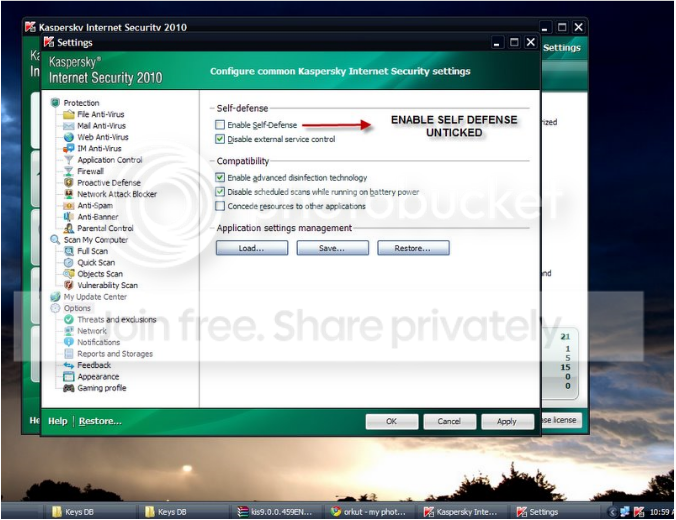Click the Anti-Banner icon
Screen dimensions: 676x520
click(x=69, y=217)
